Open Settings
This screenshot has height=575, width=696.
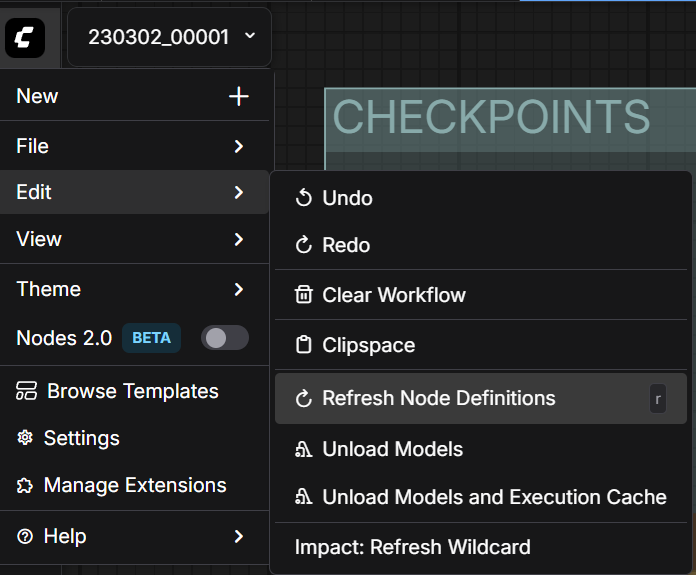tap(134, 438)
